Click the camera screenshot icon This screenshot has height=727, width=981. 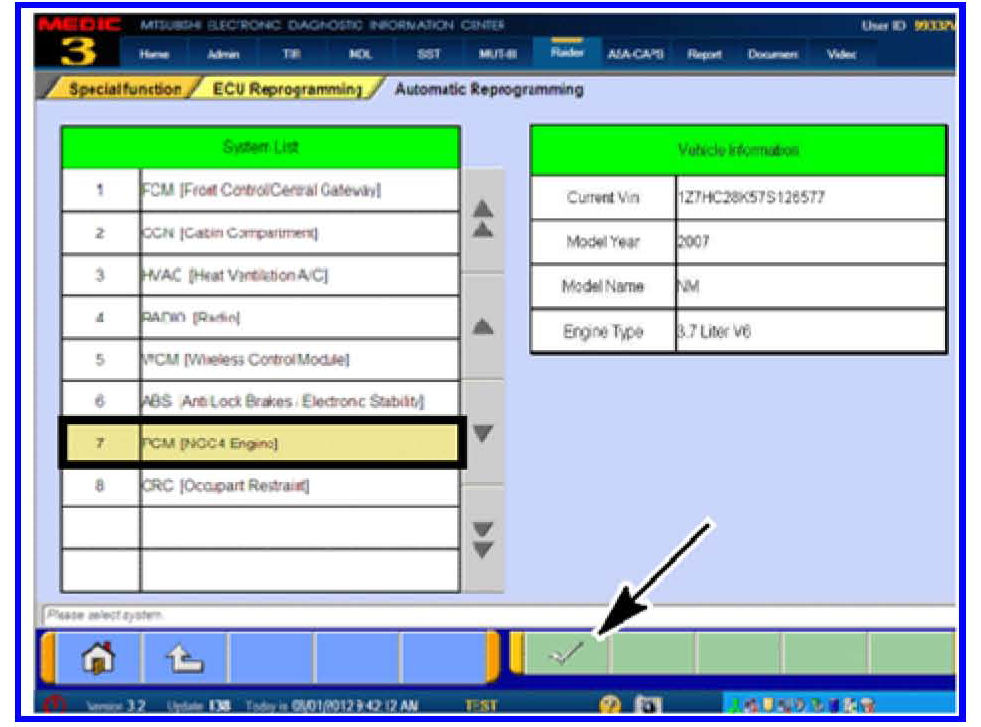tap(648, 704)
